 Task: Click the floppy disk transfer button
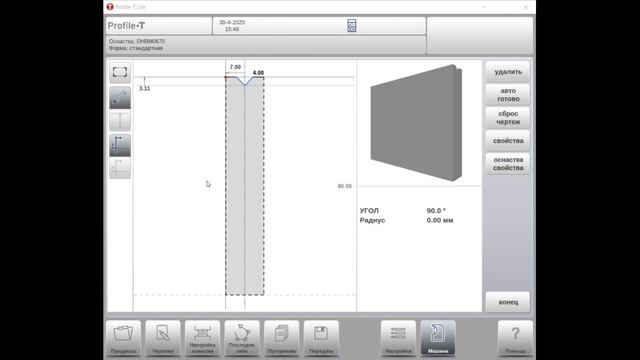(x=321, y=338)
